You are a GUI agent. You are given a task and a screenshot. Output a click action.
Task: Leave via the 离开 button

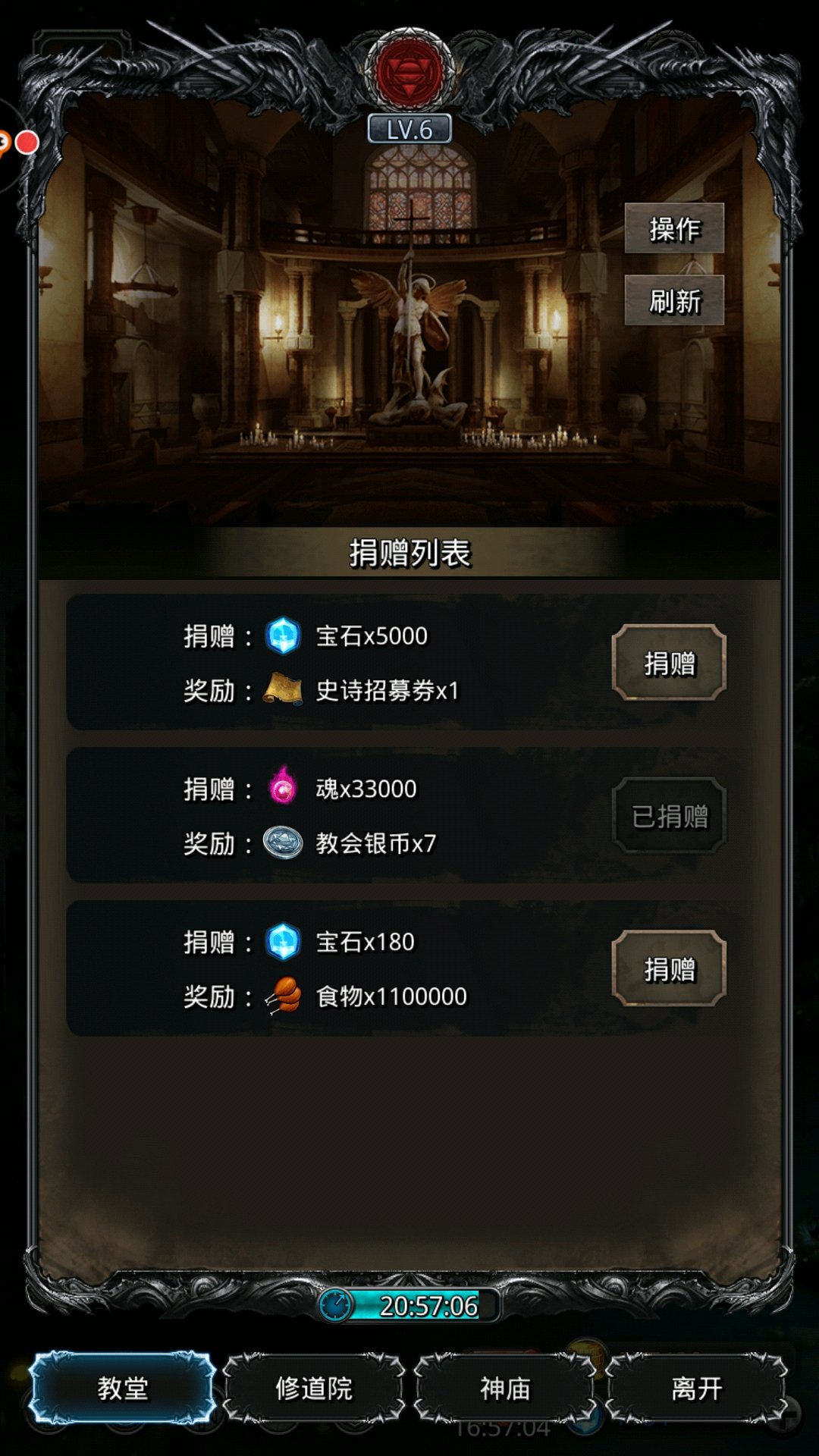696,1389
